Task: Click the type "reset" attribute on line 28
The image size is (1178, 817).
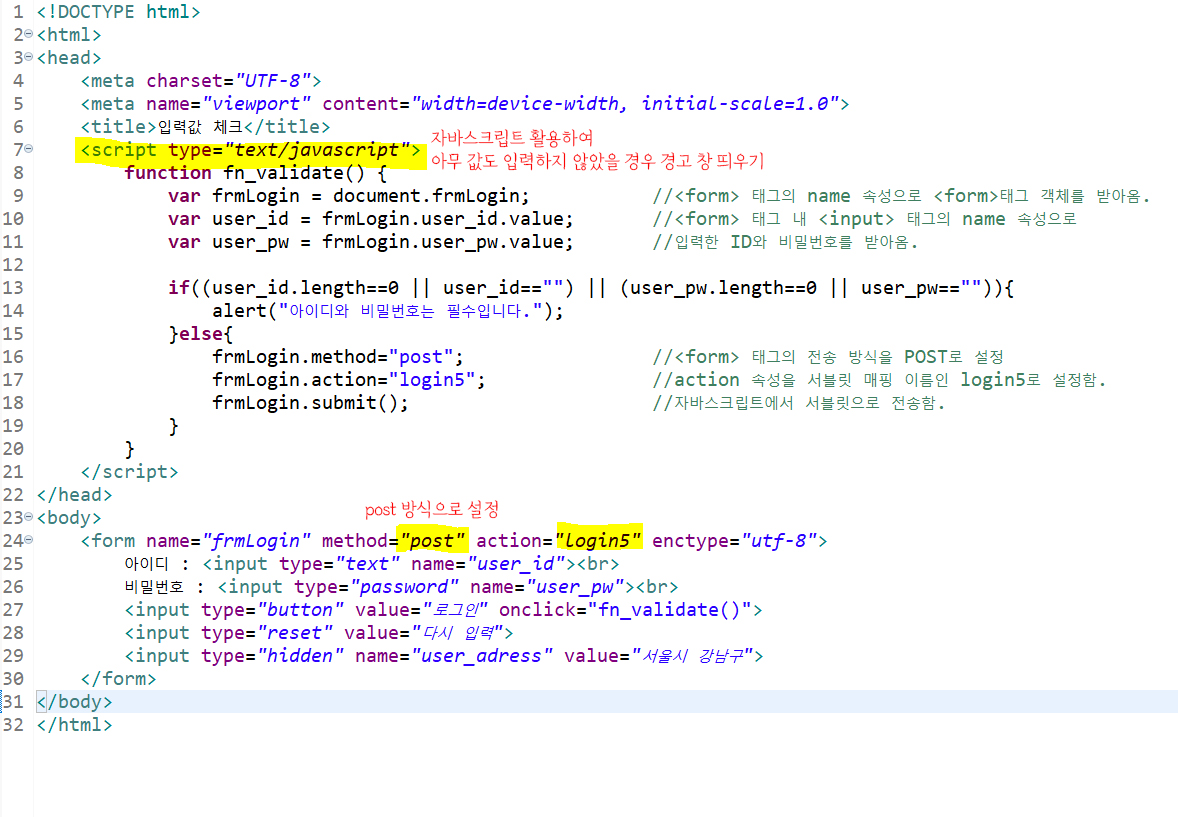Action: pos(267,633)
